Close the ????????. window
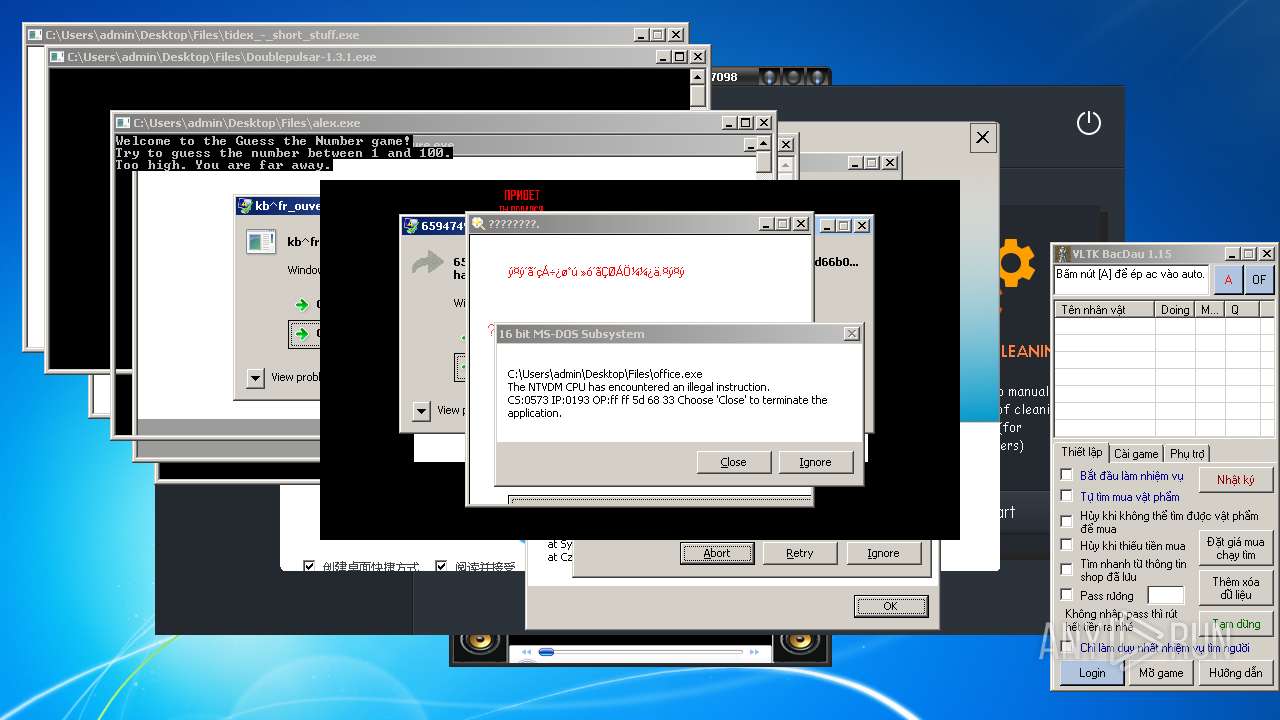 pyautogui.click(x=800, y=224)
